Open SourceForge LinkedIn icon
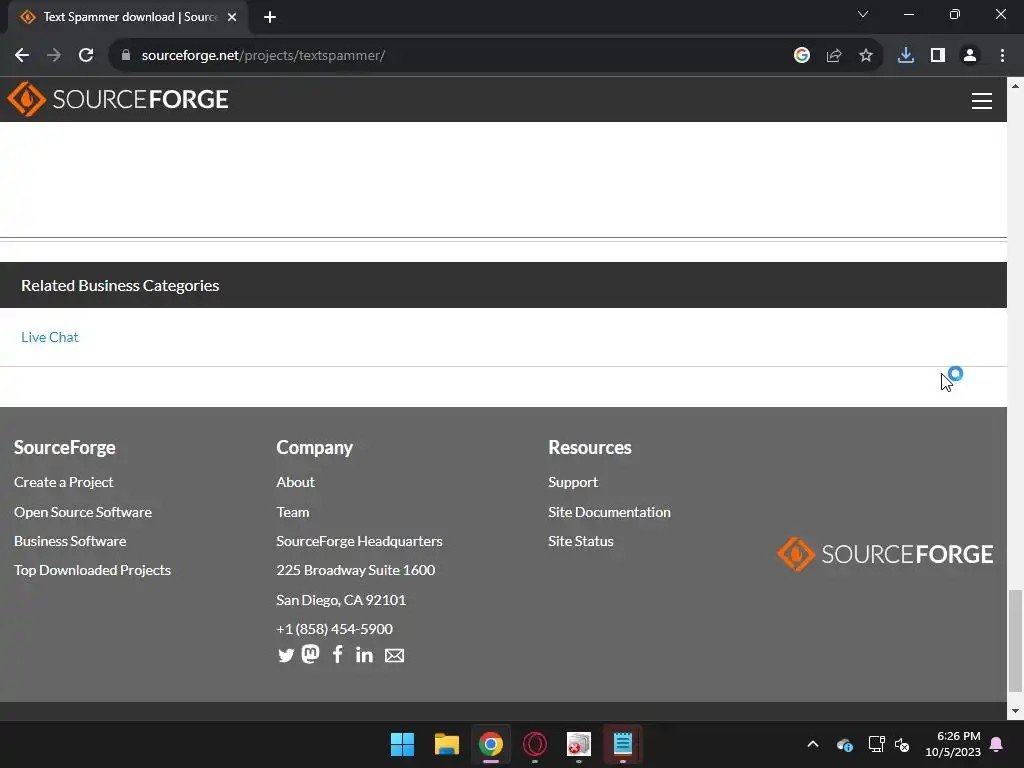Viewport: 1024px width, 768px height. [364, 654]
